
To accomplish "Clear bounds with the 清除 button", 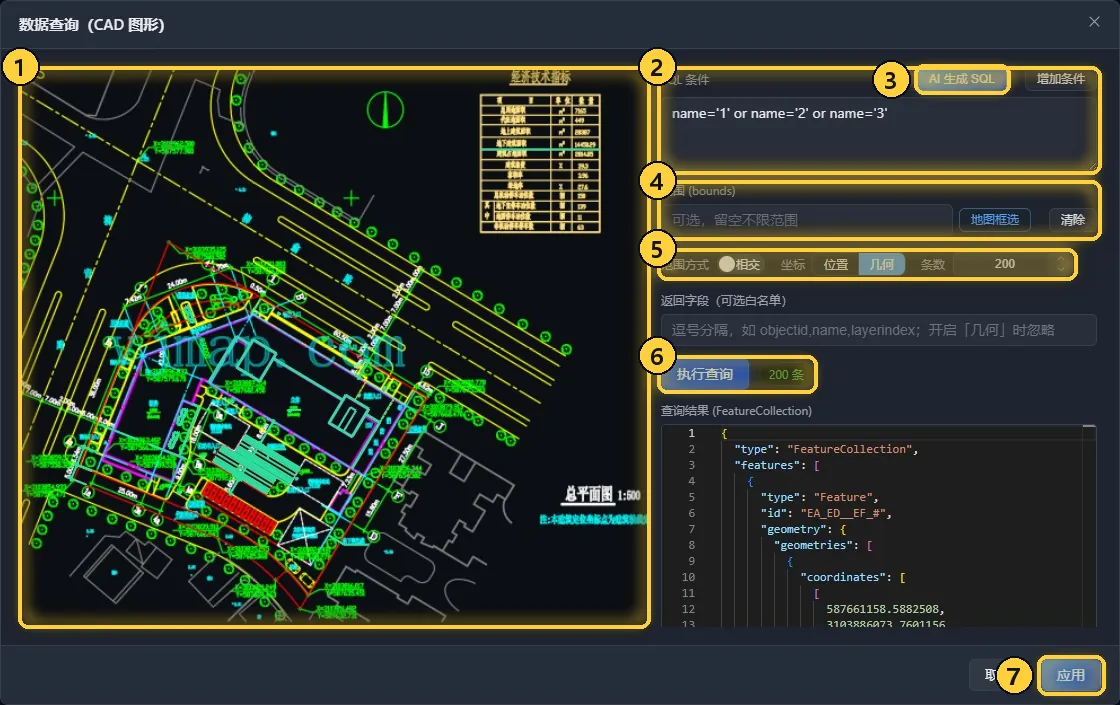I will tap(1072, 220).
